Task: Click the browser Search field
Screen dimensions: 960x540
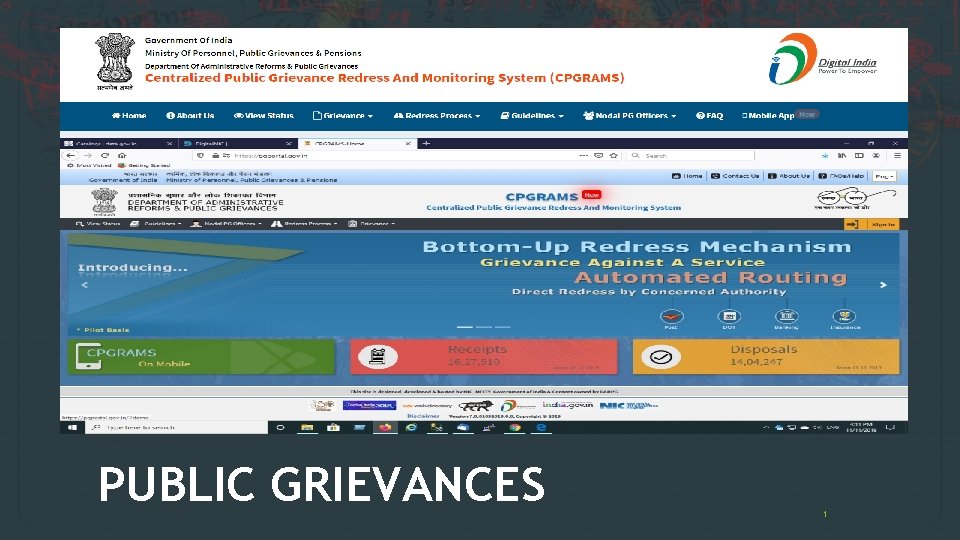Action: [x=692, y=156]
